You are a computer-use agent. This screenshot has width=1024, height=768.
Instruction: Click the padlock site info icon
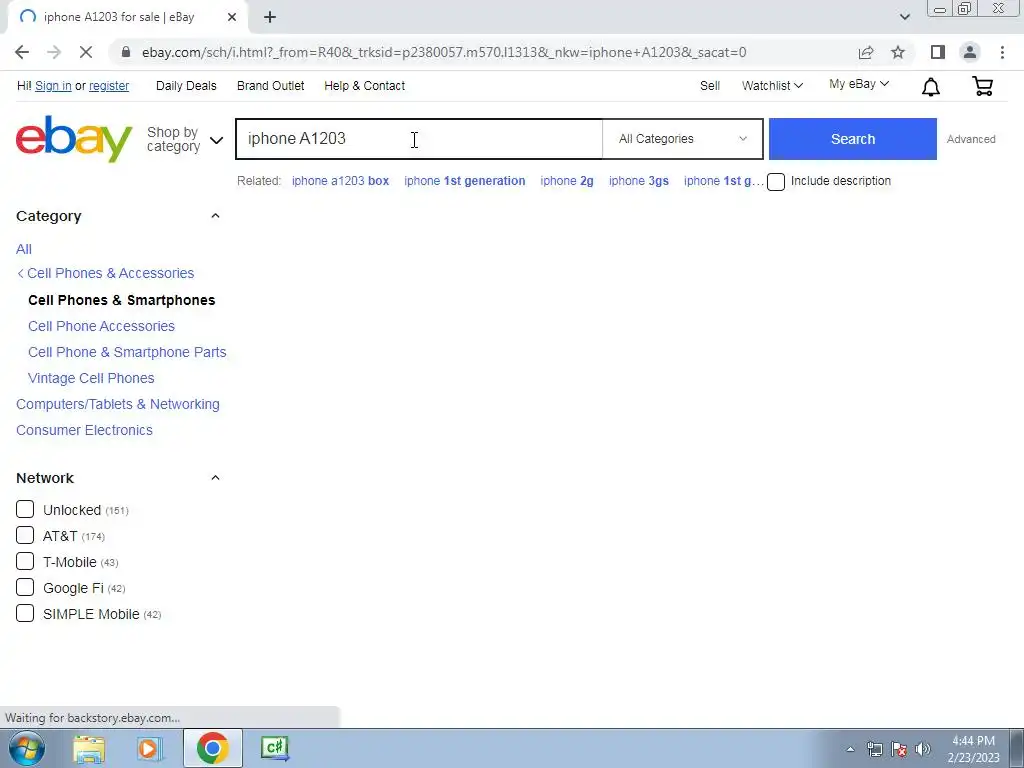click(126, 52)
